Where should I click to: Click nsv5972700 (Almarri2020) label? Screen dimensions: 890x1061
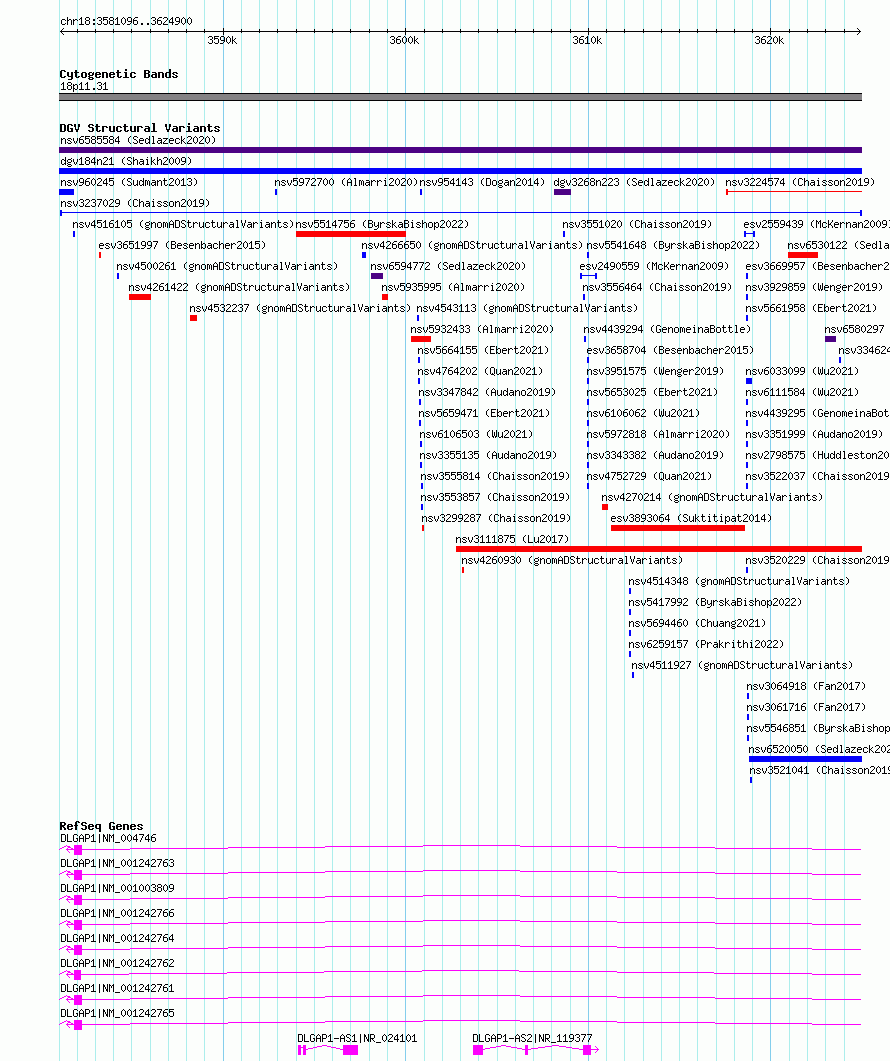point(346,182)
